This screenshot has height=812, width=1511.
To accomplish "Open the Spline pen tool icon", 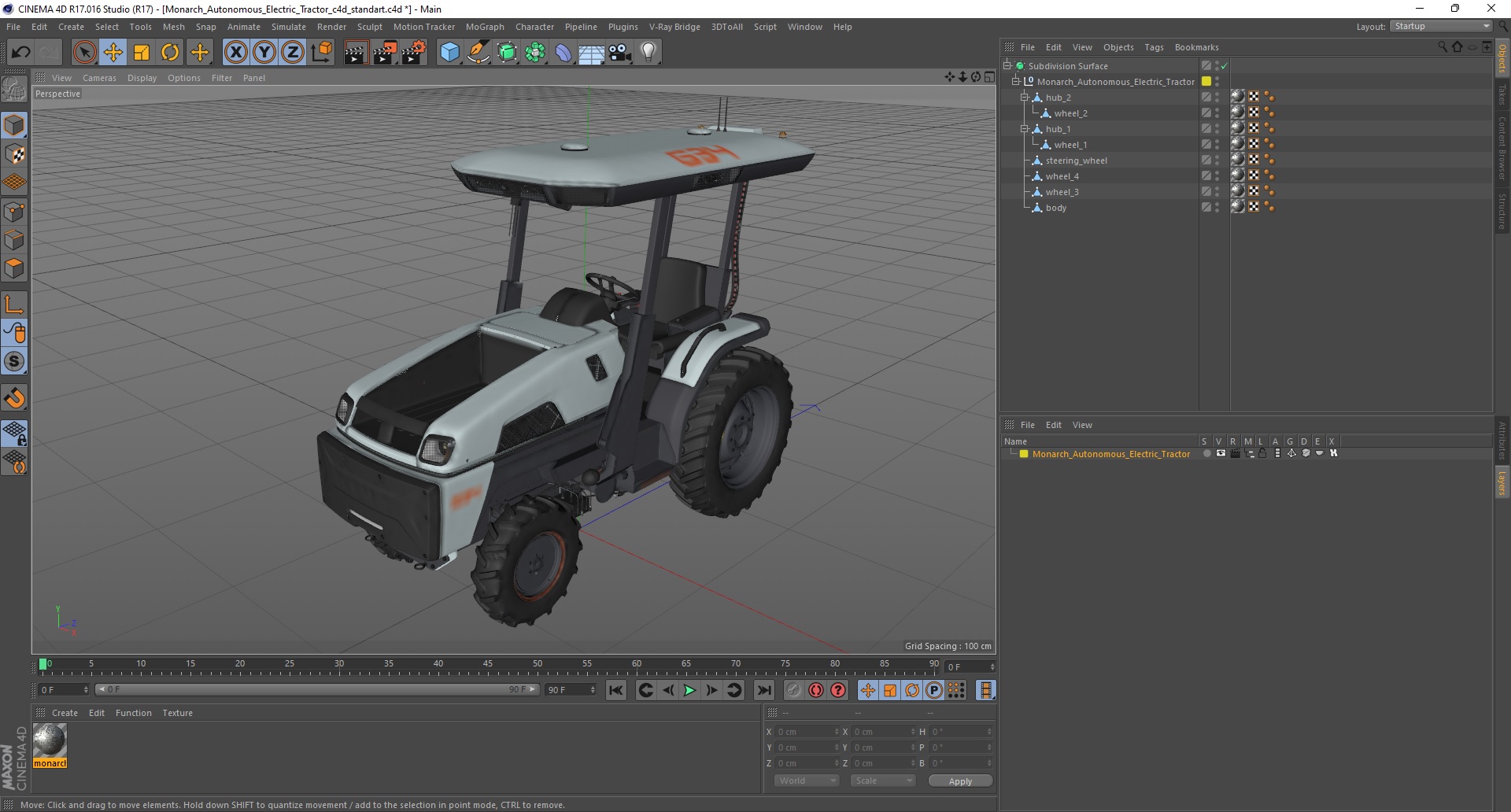I will pos(478,53).
